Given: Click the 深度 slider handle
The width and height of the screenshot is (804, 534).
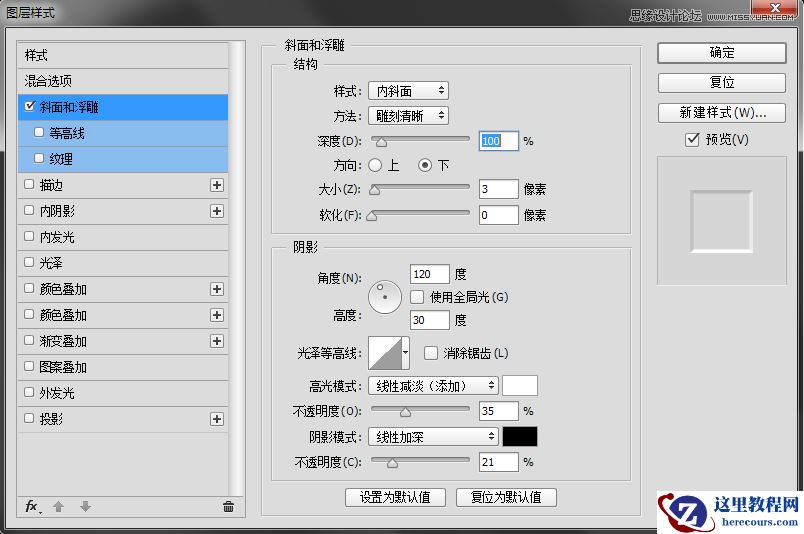Looking at the screenshot, I should 381,142.
